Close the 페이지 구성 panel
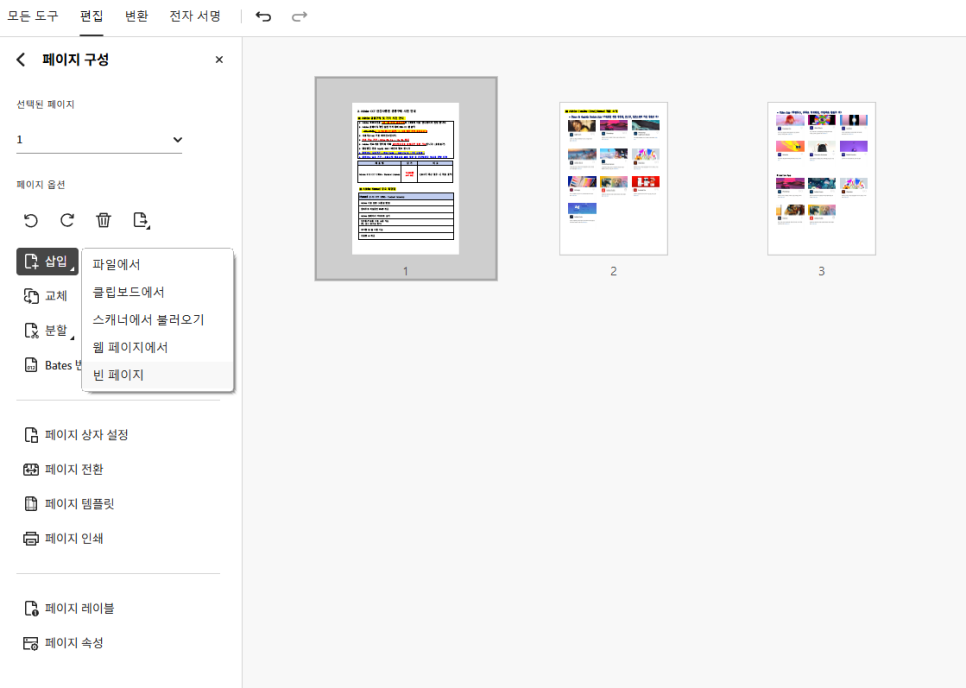 (x=219, y=60)
